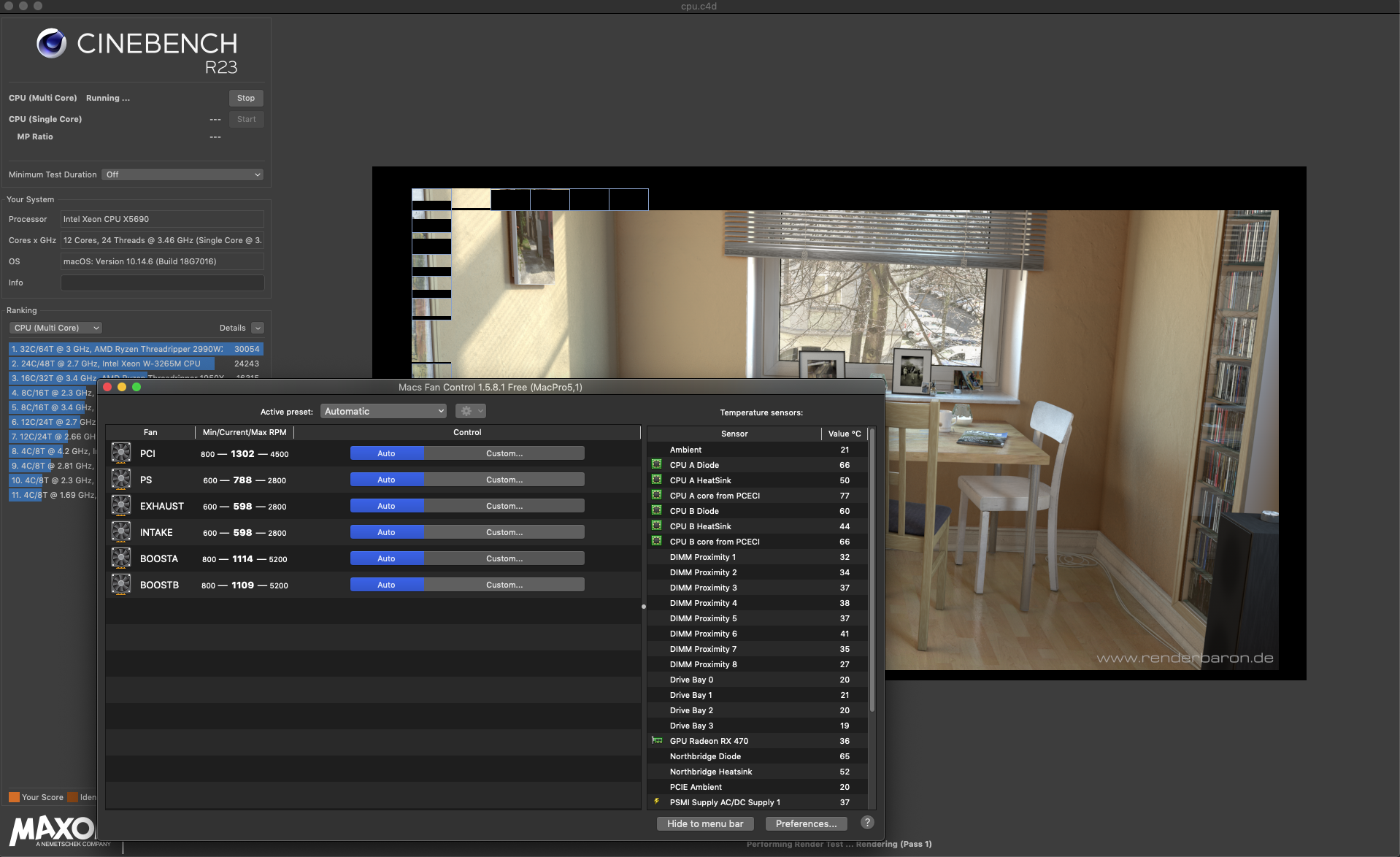Click the Cinebench render preview image

[839, 423]
